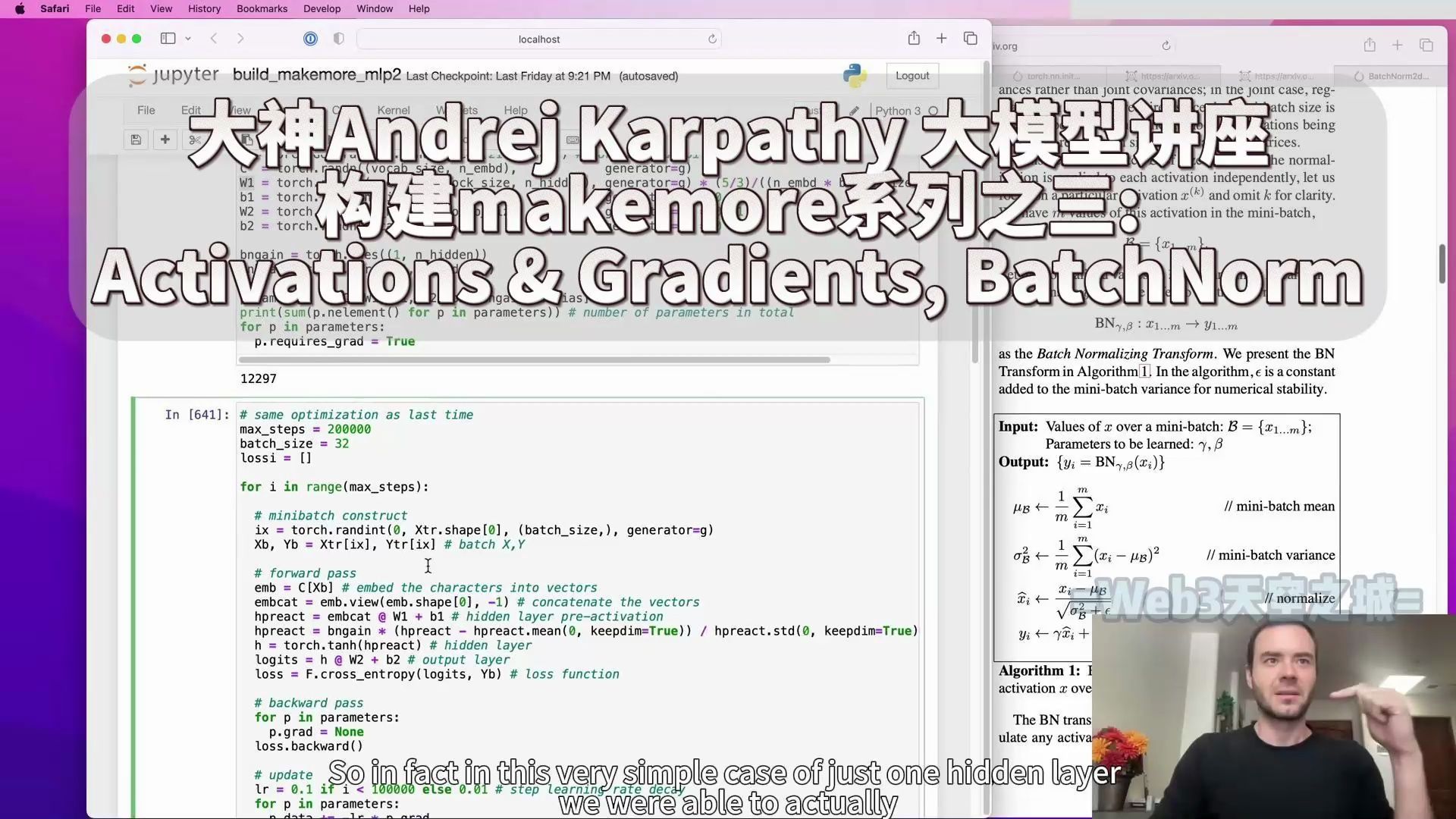Click the notebook title build_makemore_mlp2 to rename
The width and height of the screenshot is (1456, 819).
click(x=317, y=75)
